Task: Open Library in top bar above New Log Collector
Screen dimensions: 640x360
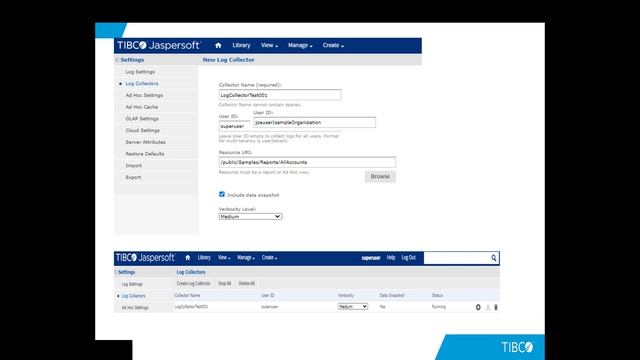Action: pyautogui.click(x=241, y=45)
